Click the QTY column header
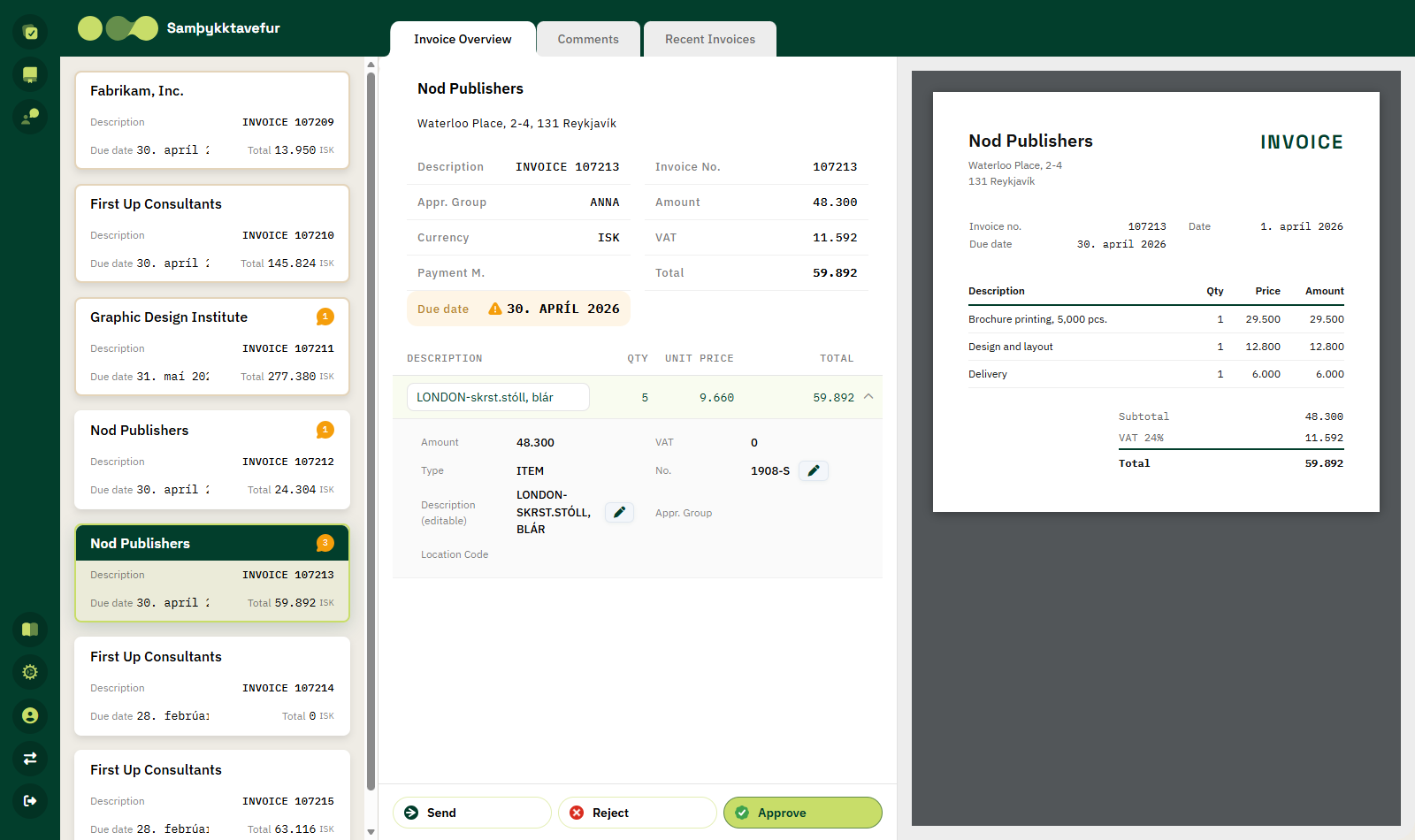The height and width of the screenshot is (840, 1415). coord(638,358)
